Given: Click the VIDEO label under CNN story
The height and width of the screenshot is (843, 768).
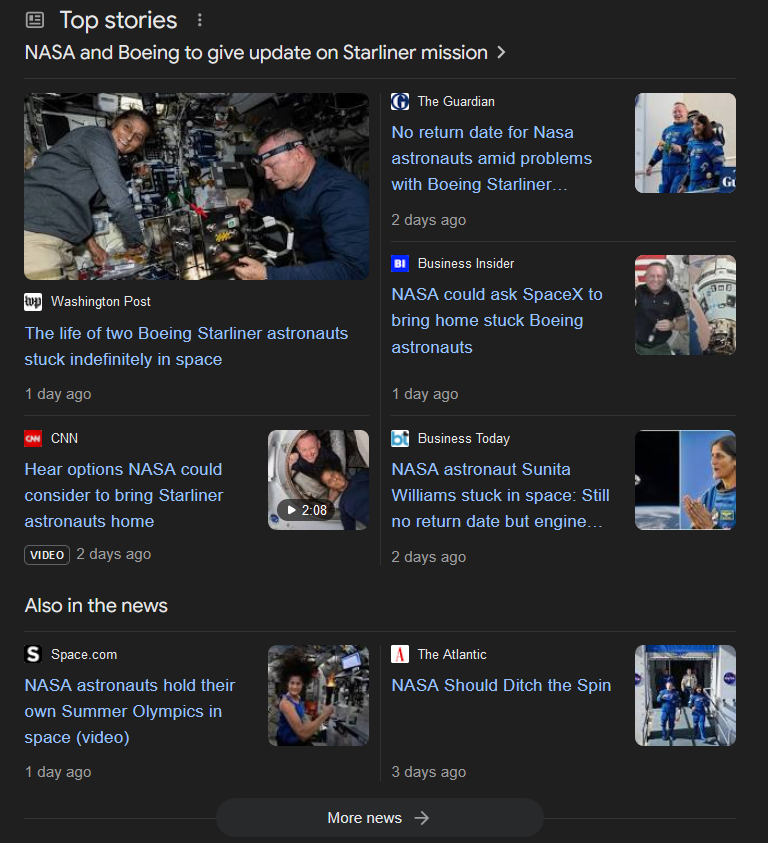Looking at the screenshot, I should click(x=47, y=555).
